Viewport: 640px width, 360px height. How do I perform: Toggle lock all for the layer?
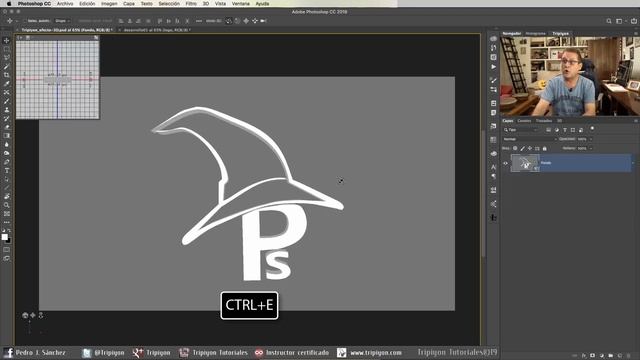coord(544,148)
